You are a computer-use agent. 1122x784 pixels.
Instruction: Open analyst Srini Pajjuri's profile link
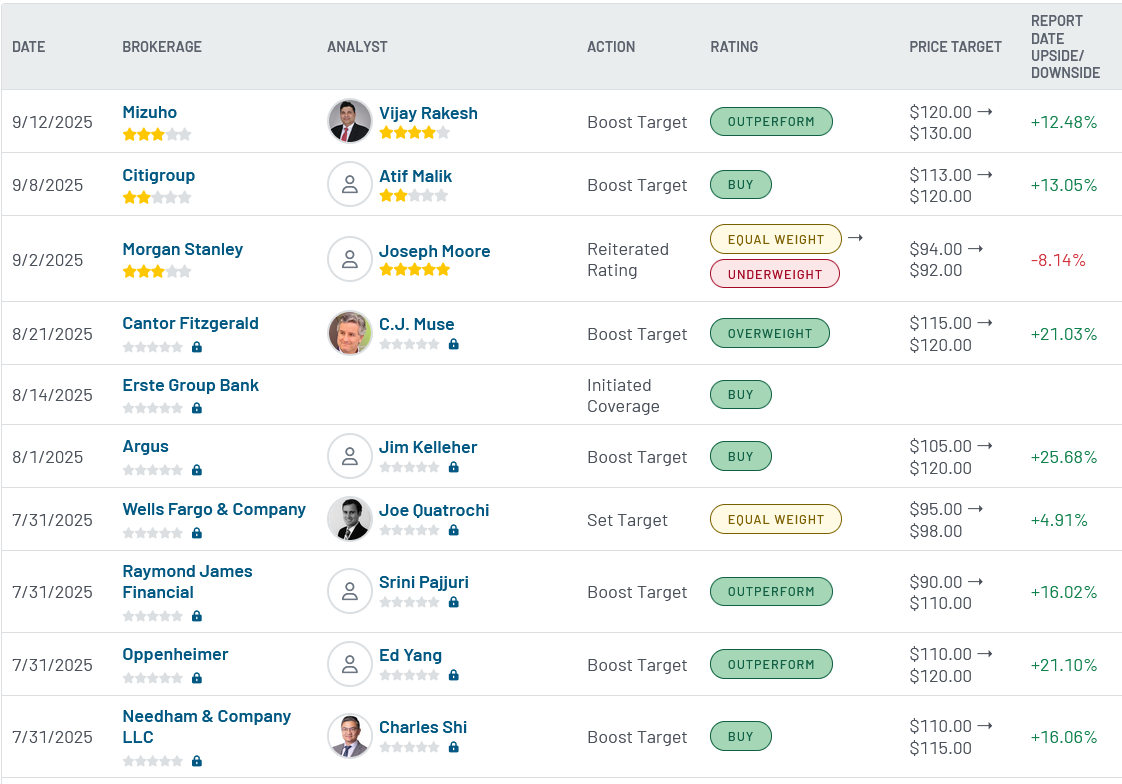point(424,582)
